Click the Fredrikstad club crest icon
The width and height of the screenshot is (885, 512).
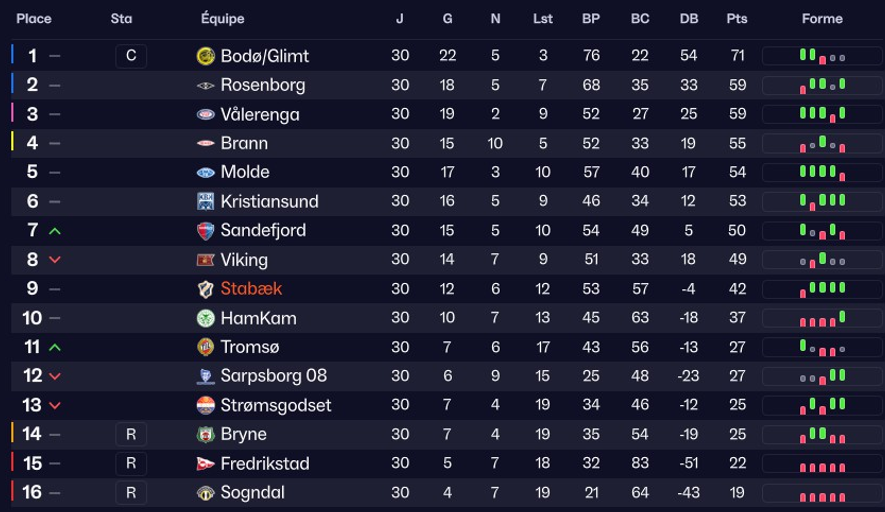[206, 464]
